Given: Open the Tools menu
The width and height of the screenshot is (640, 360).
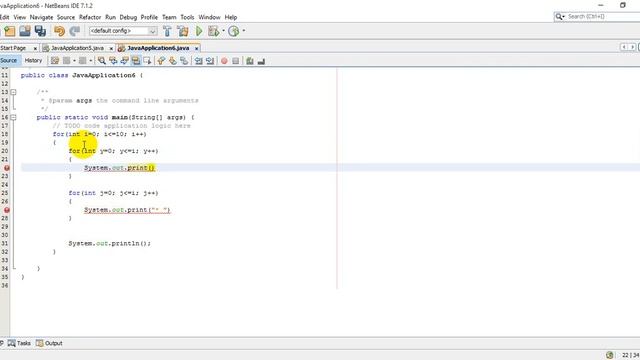Looking at the screenshot, I should click(187, 17).
